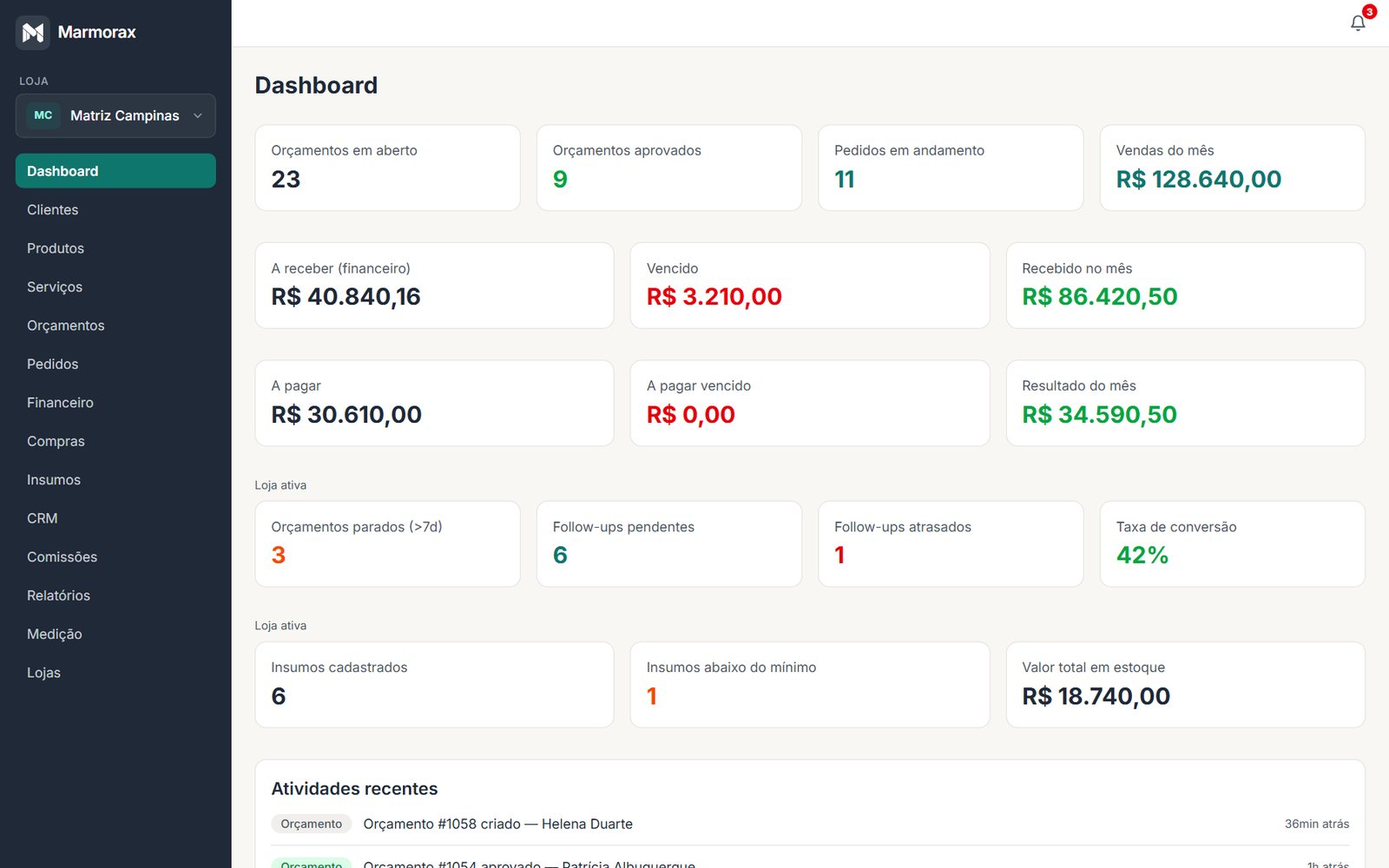Viewport: 1389px width, 868px height.
Task: Open the CRM section
Action: coord(115,518)
